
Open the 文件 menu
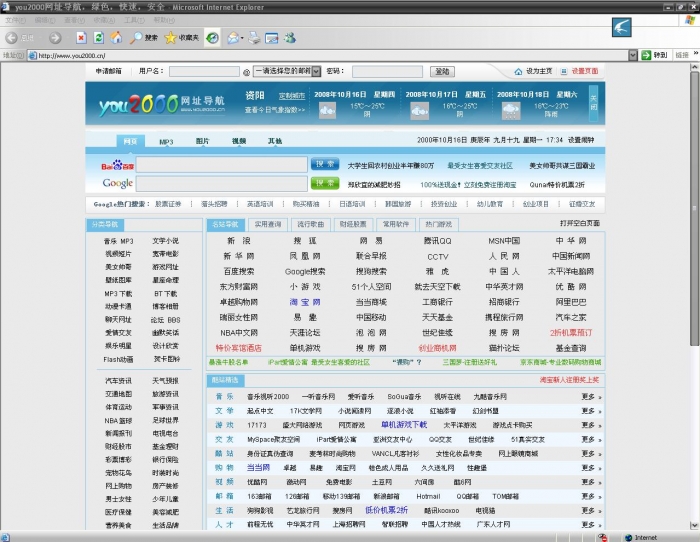click(15, 20)
